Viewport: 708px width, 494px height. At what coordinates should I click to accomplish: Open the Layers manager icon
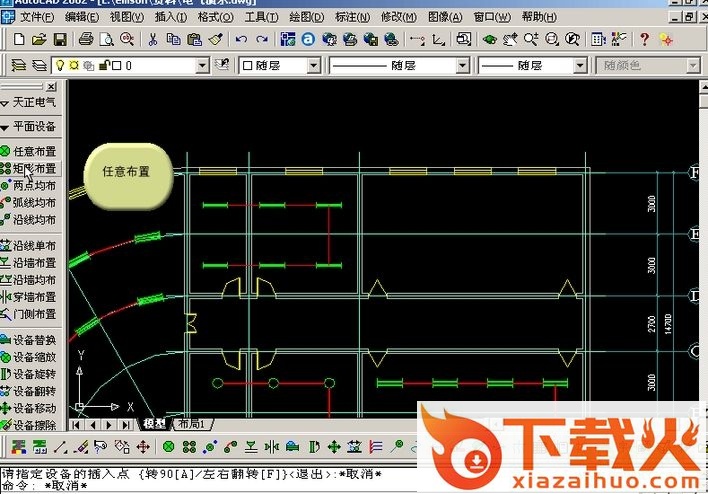pyautogui.click(x=19, y=65)
